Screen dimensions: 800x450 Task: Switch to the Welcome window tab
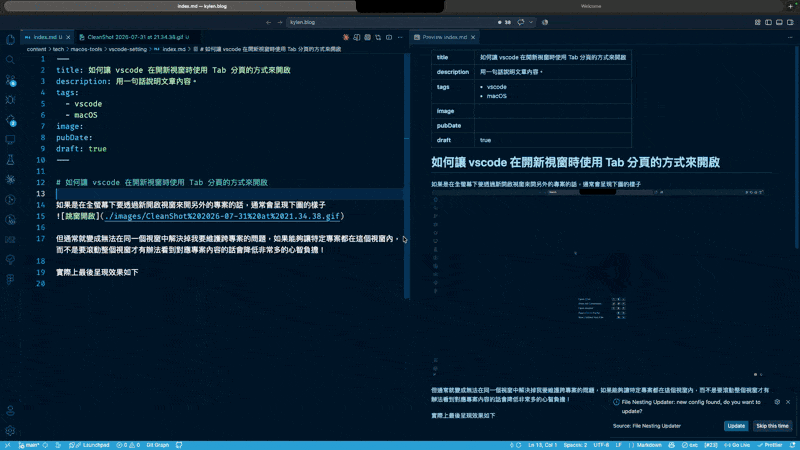591,6
